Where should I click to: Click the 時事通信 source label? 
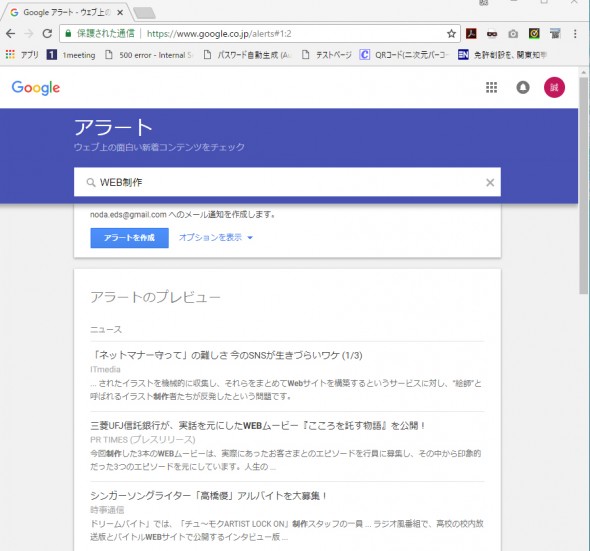click(107, 510)
